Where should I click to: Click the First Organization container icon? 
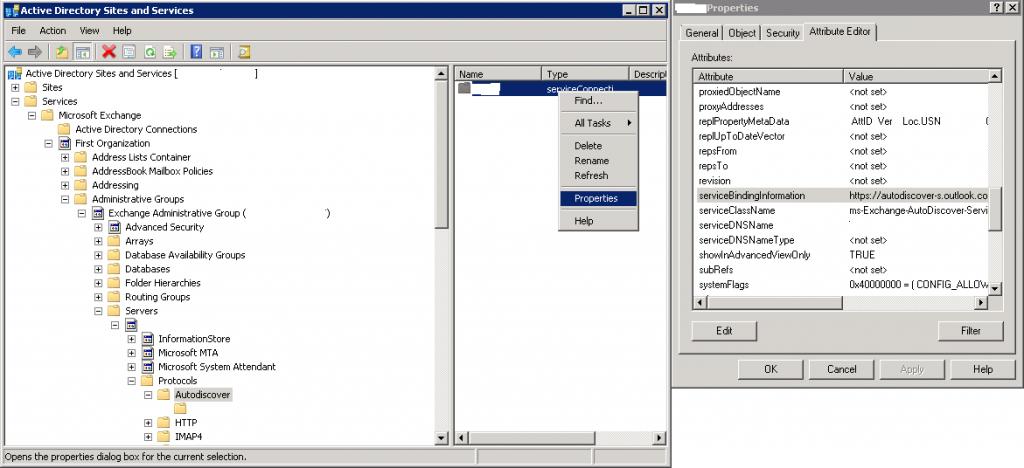click(65, 143)
